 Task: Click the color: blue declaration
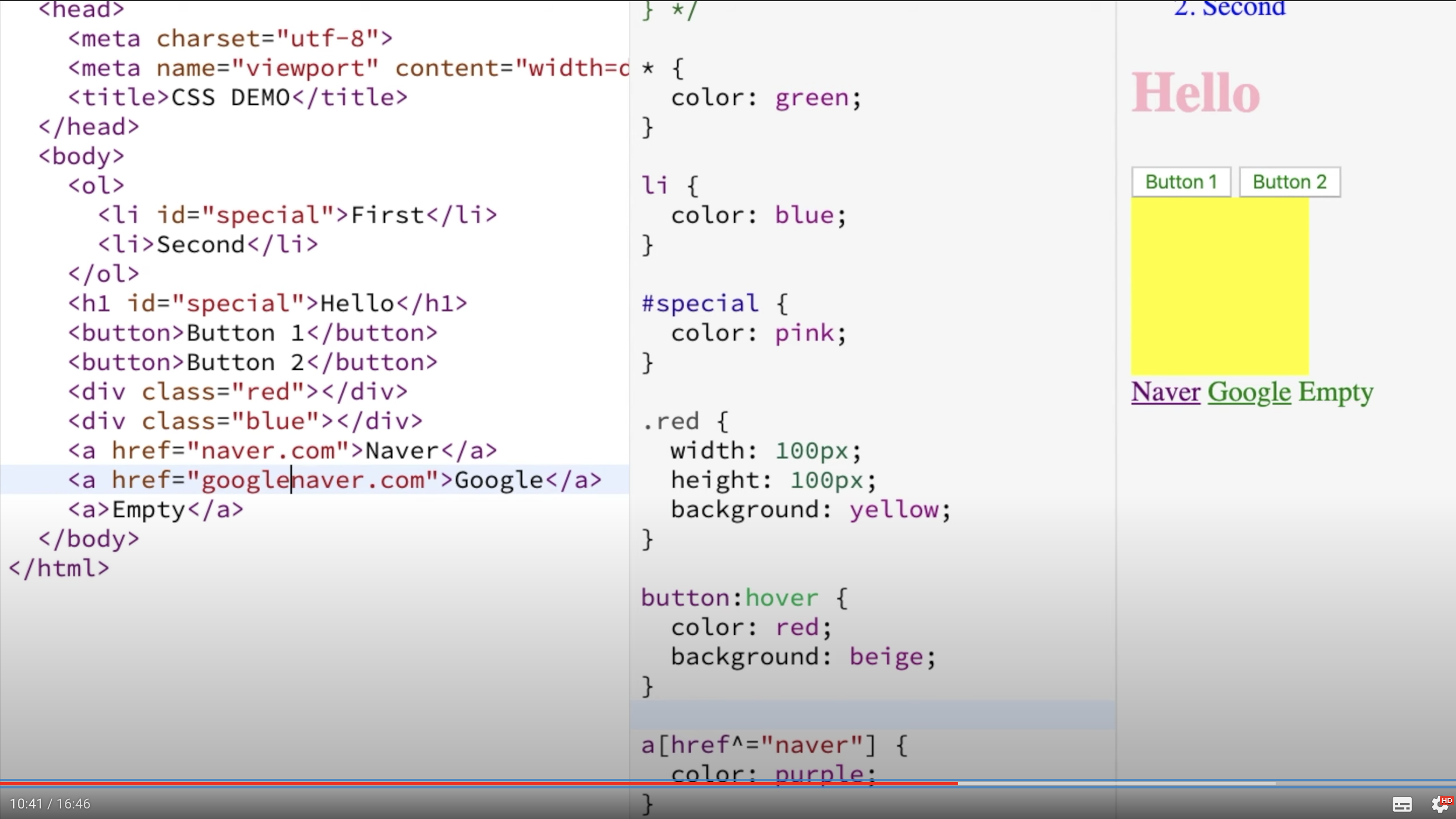[759, 215]
